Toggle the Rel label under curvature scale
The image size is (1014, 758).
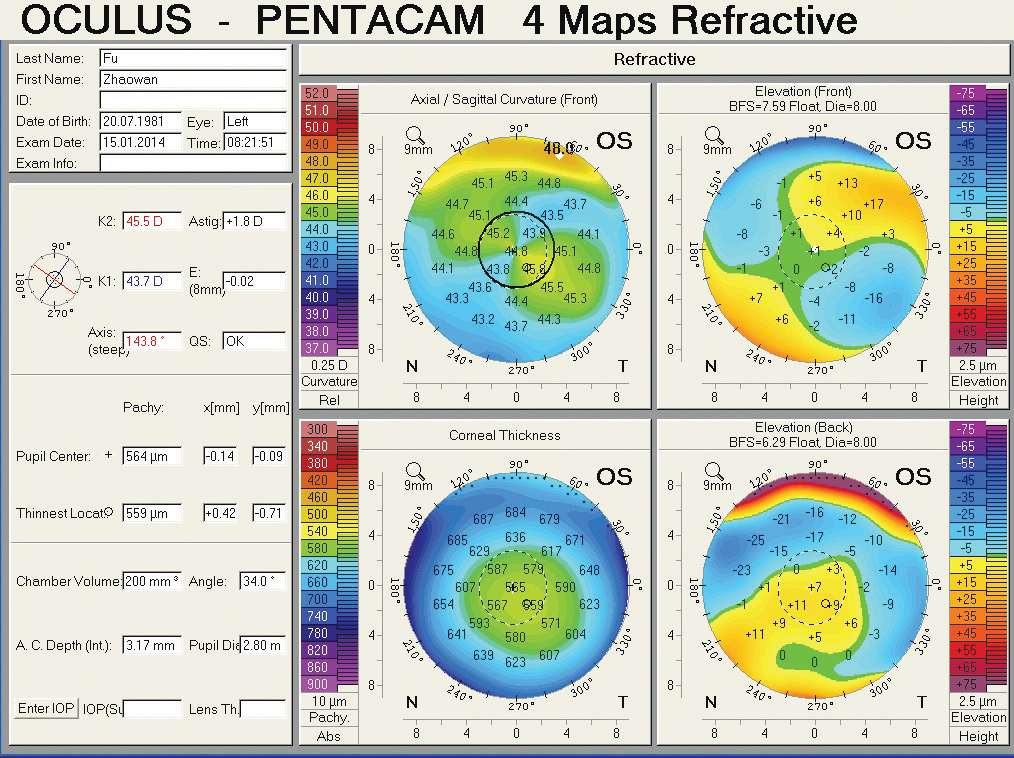pos(329,400)
